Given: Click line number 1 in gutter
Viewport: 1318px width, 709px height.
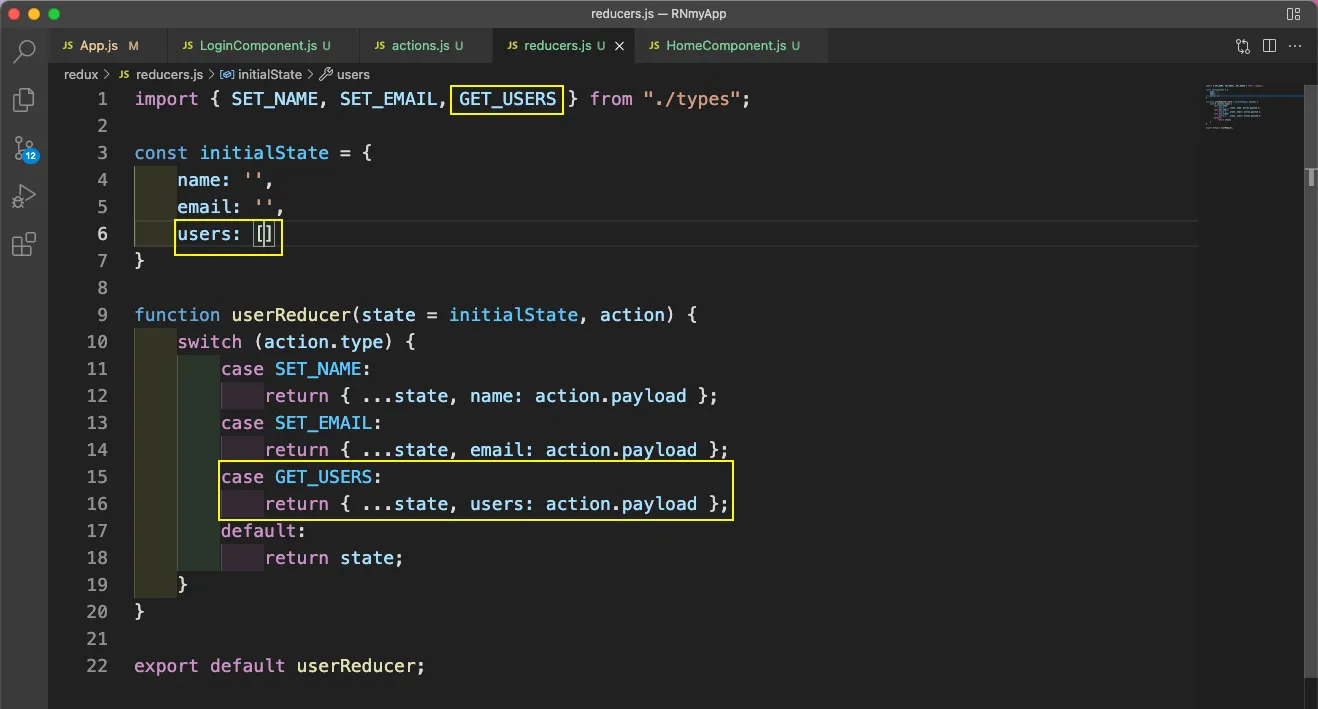Looking at the screenshot, I should [x=101, y=99].
